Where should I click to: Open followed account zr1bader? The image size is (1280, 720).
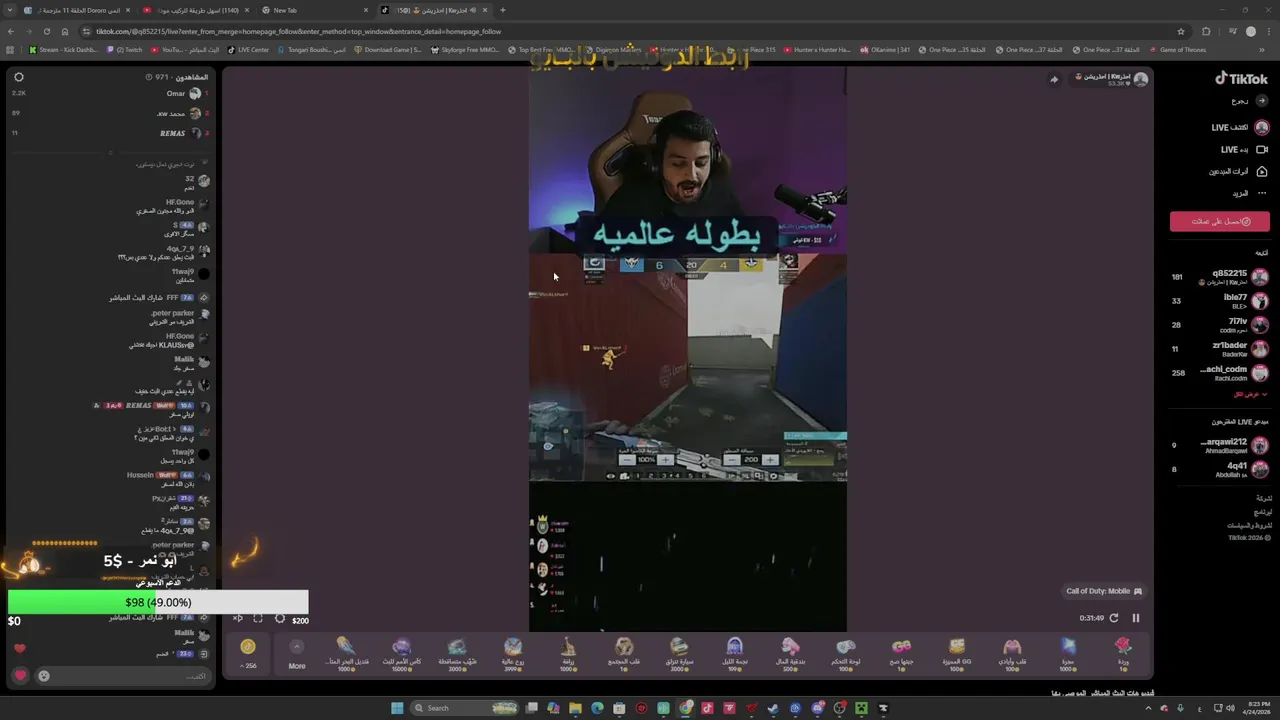point(1220,349)
